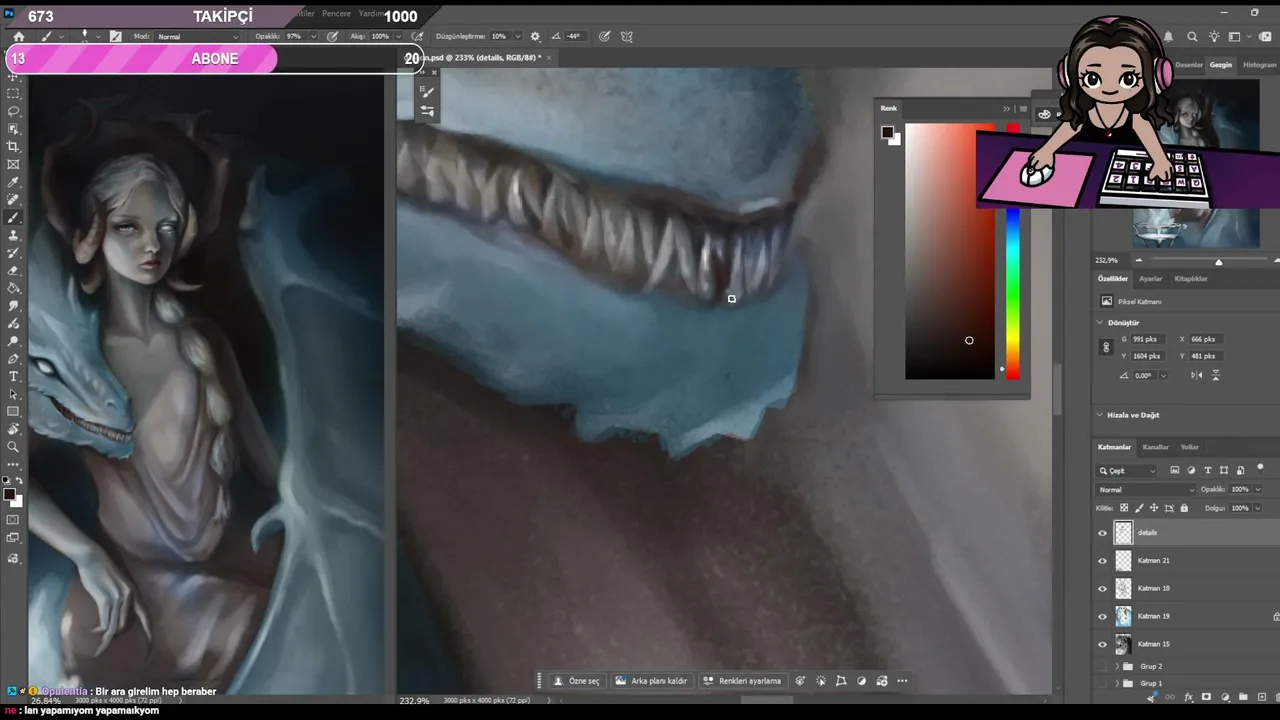
Task: Flip horizontally in the Properties panel
Action: (x=1197, y=375)
